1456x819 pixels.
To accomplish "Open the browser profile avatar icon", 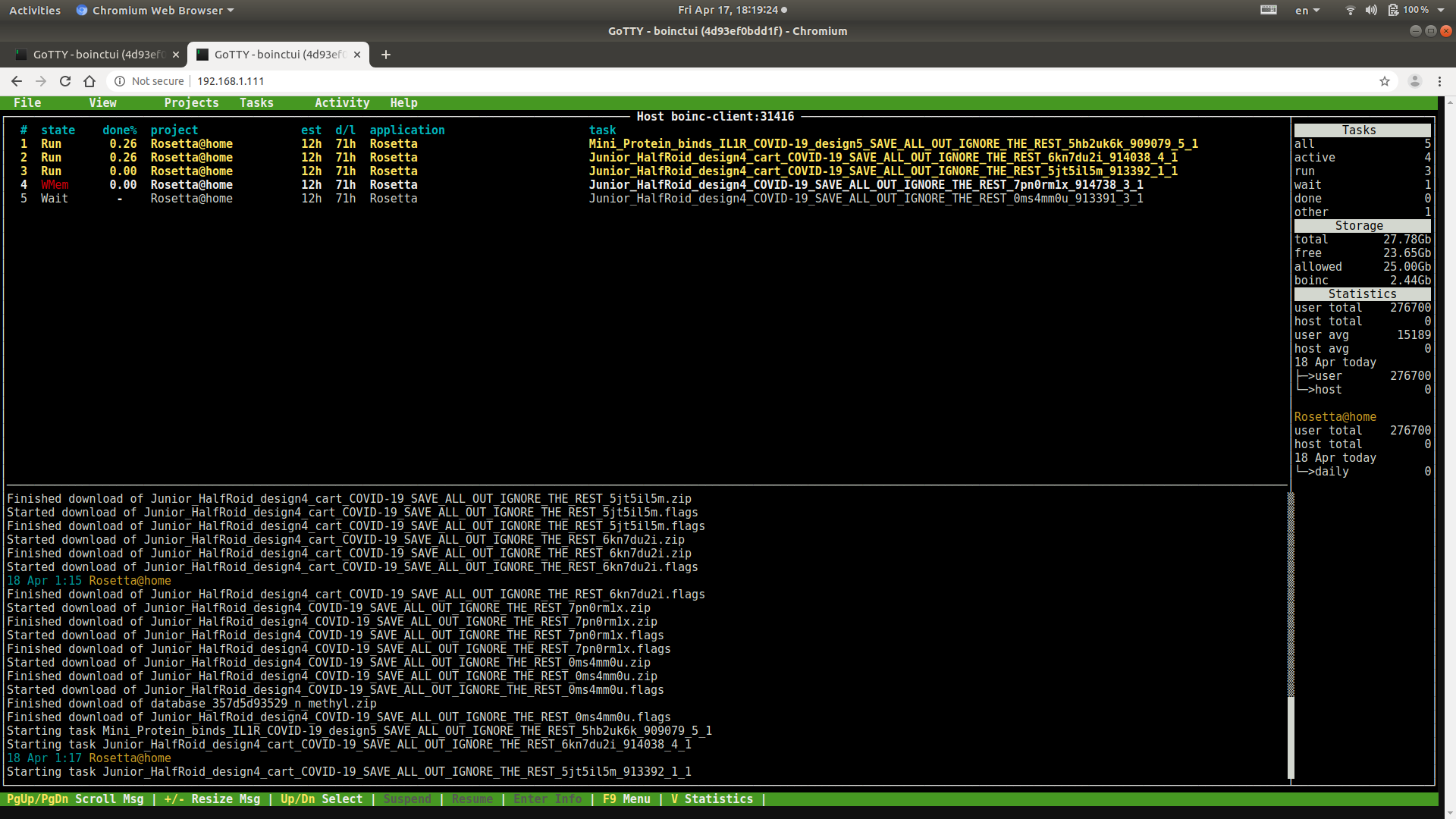I will 1414,81.
